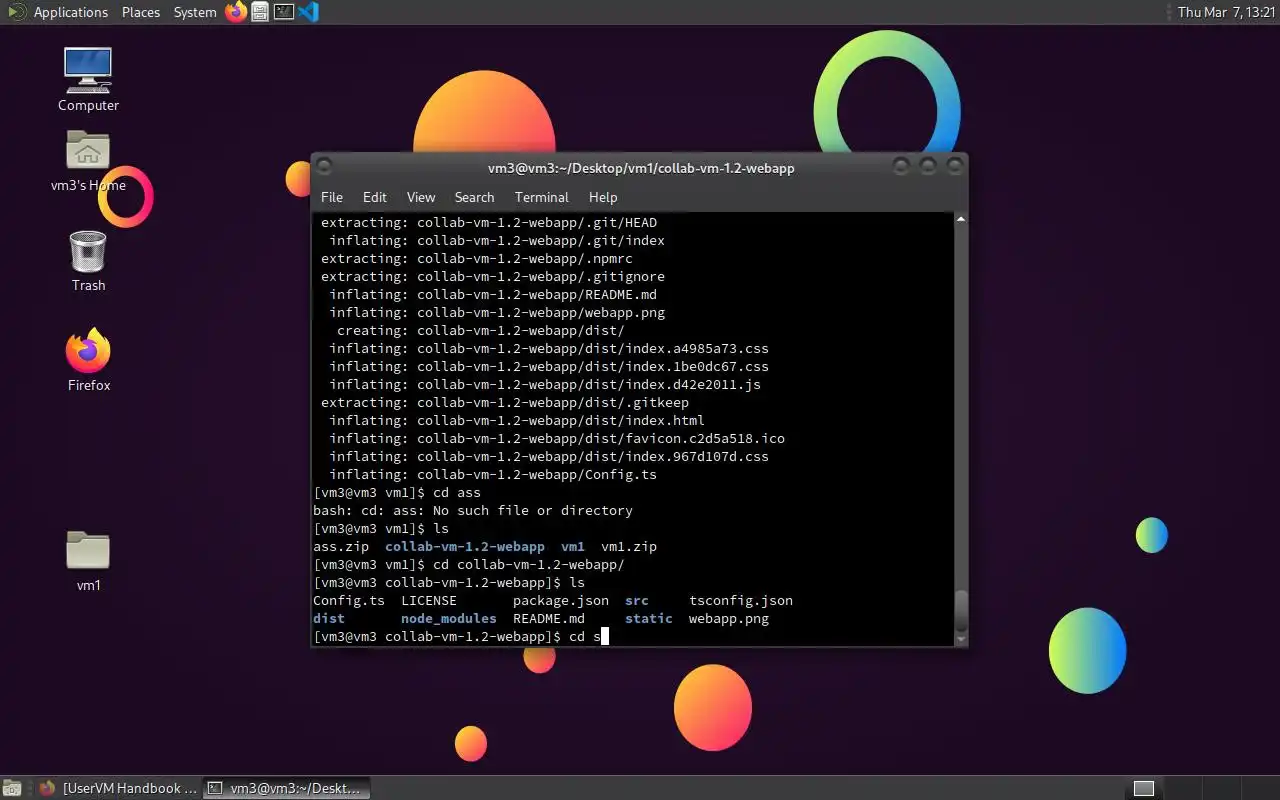The image size is (1280, 800).
Task: Launch Visual Studio Code from top panel
Action: point(309,12)
